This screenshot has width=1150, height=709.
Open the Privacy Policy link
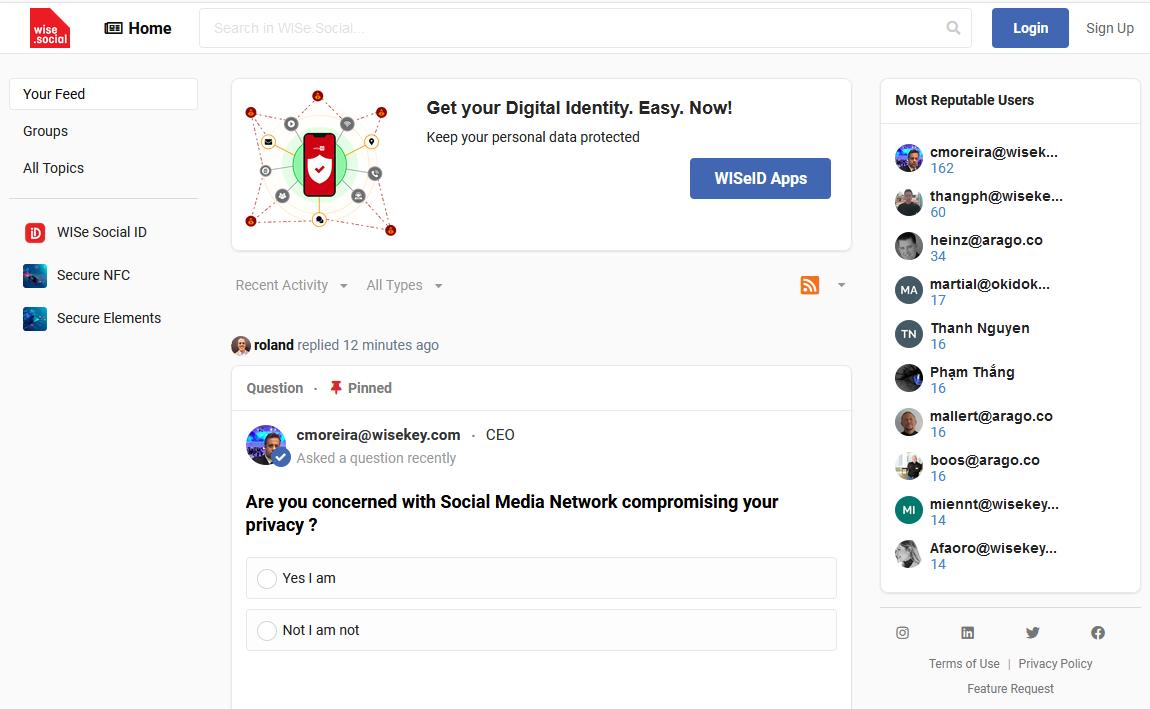point(1055,664)
